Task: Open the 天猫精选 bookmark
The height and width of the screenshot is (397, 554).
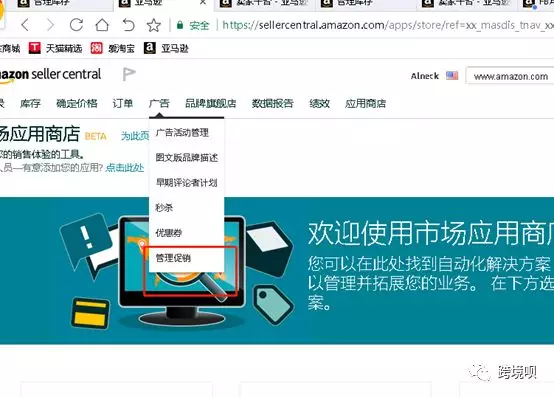Action: click(x=55, y=48)
